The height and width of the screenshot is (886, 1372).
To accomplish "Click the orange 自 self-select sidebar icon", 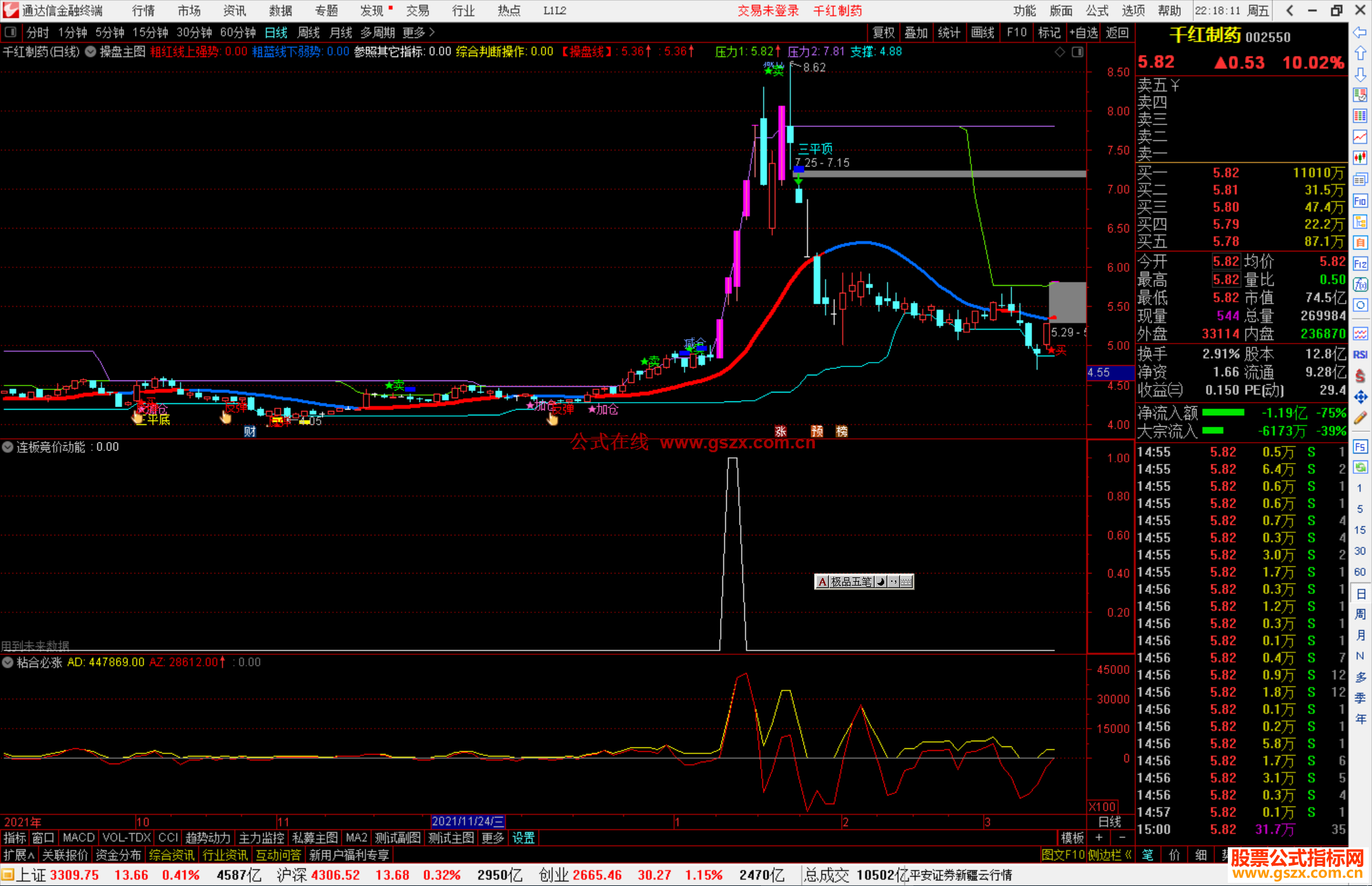I will point(1360,243).
